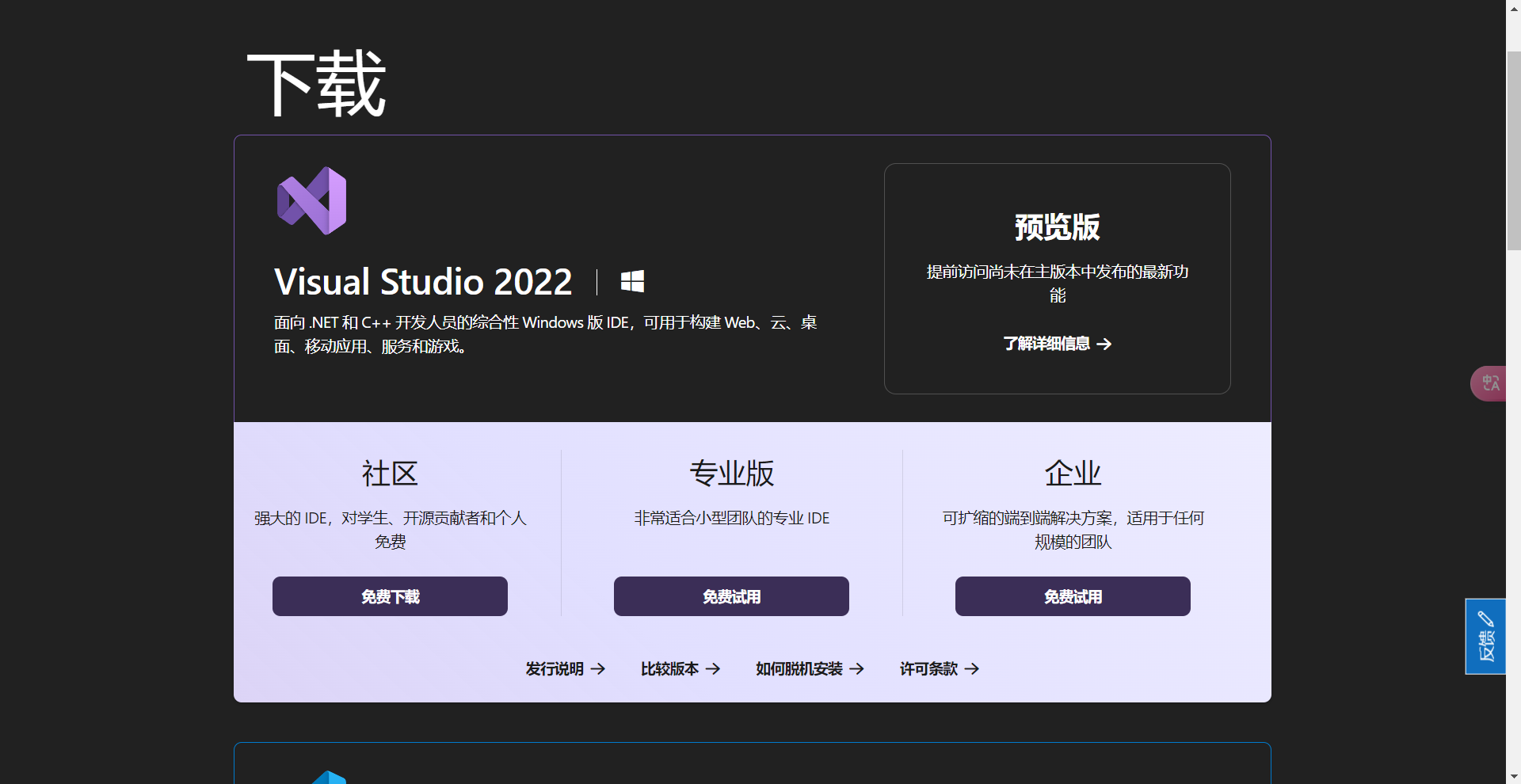Image resolution: width=1521 pixels, height=784 pixels.
Task: Click the scrollbar up arrow
Action: pos(1513,7)
